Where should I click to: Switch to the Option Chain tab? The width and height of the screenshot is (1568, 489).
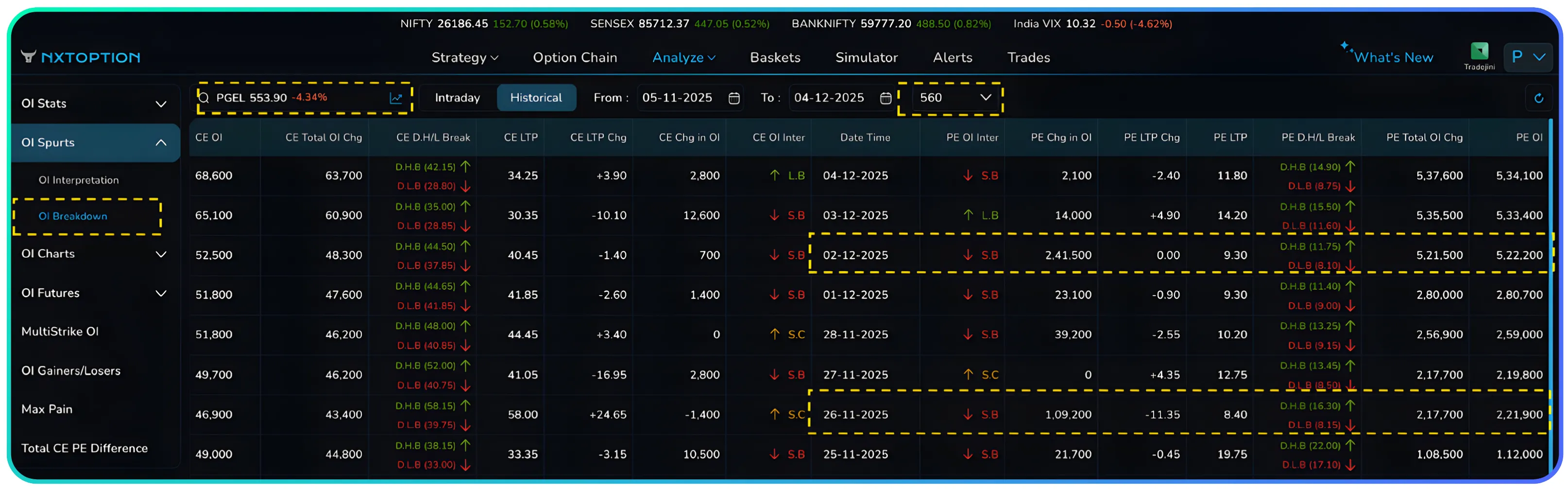point(575,57)
